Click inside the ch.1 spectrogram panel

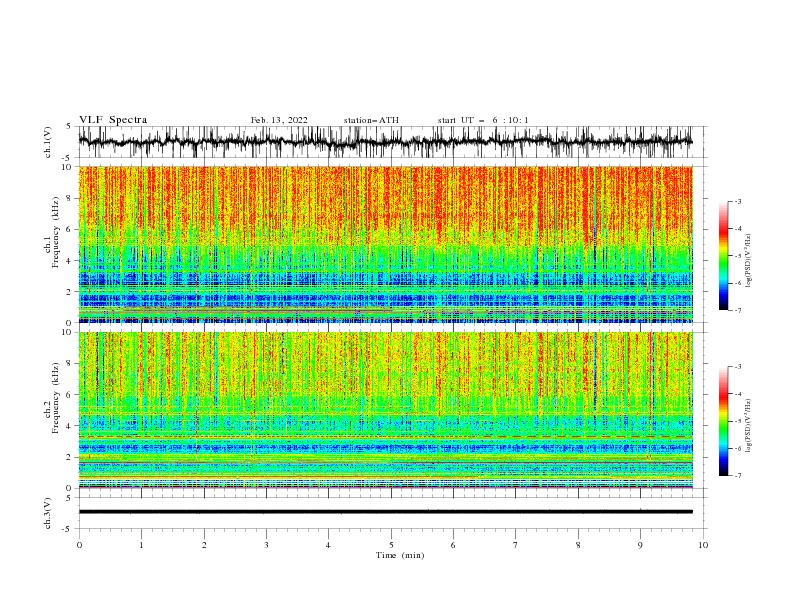385,244
